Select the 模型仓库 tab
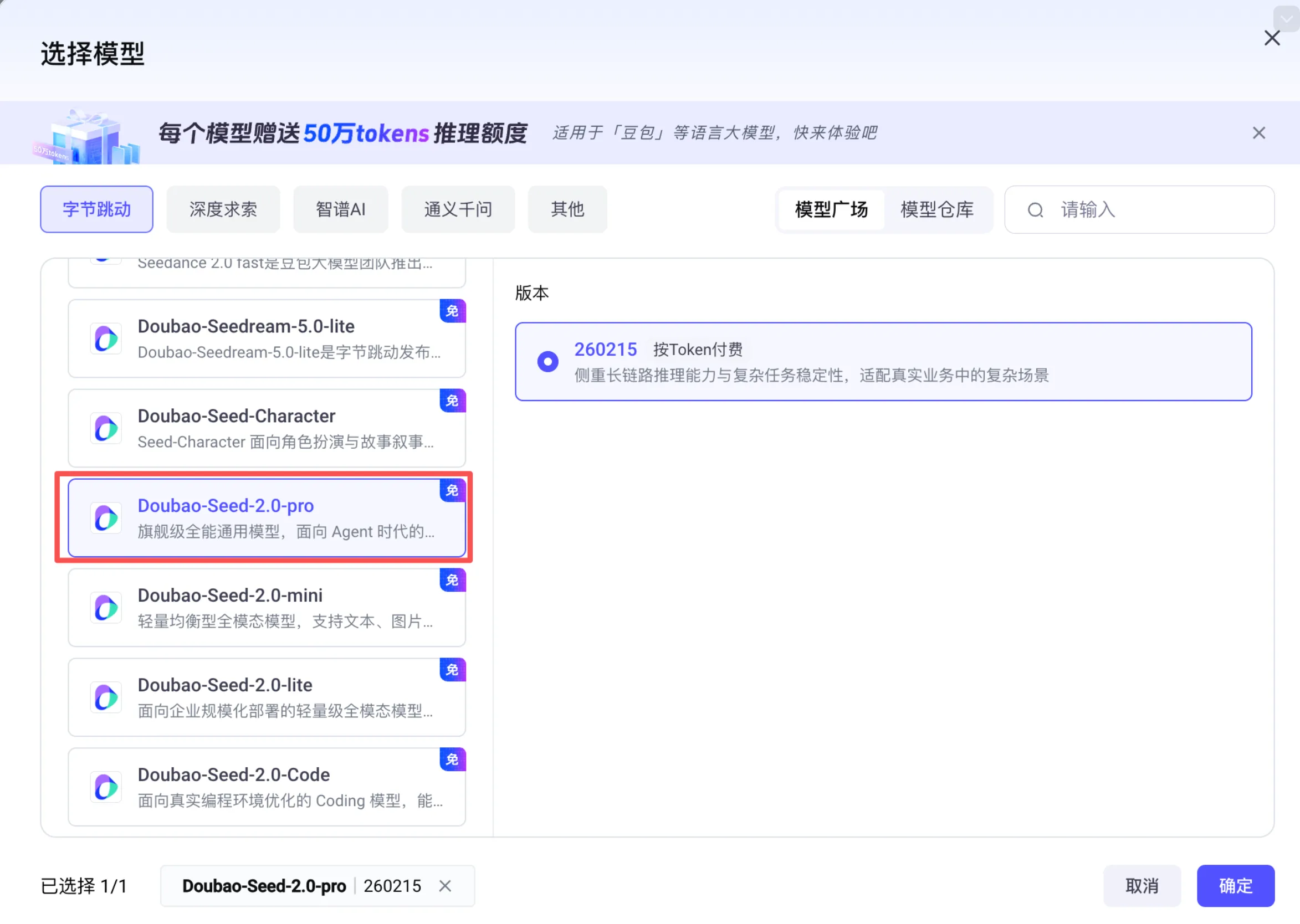This screenshot has width=1300, height=924. [x=937, y=210]
